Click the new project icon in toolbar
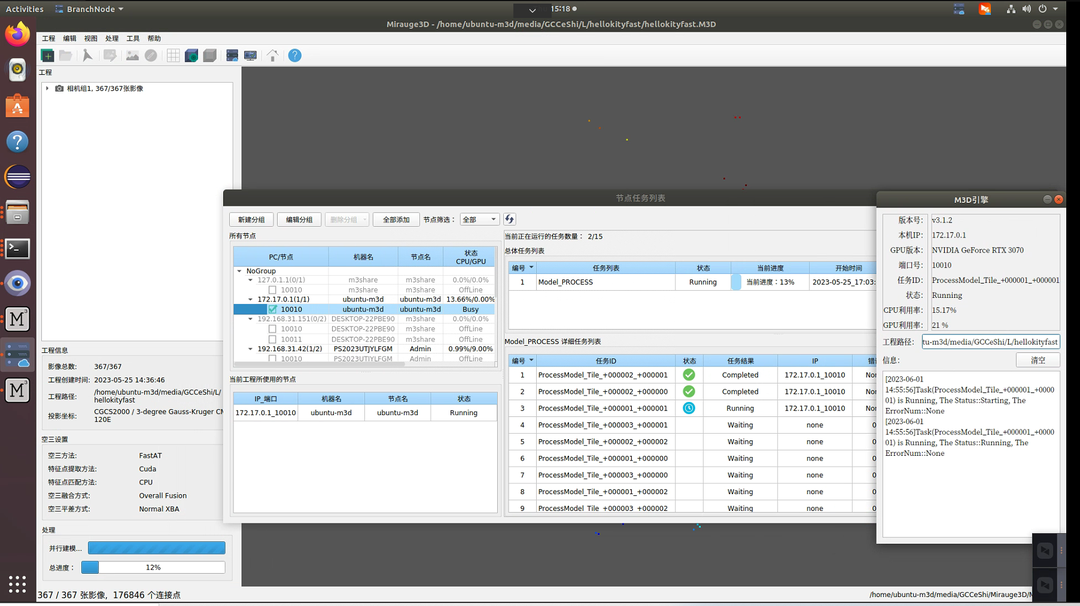The height and width of the screenshot is (606, 1080). tap(47, 56)
